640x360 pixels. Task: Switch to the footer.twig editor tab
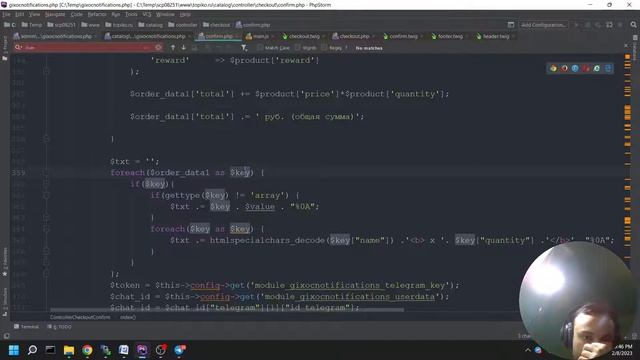[x=450, y=36]
